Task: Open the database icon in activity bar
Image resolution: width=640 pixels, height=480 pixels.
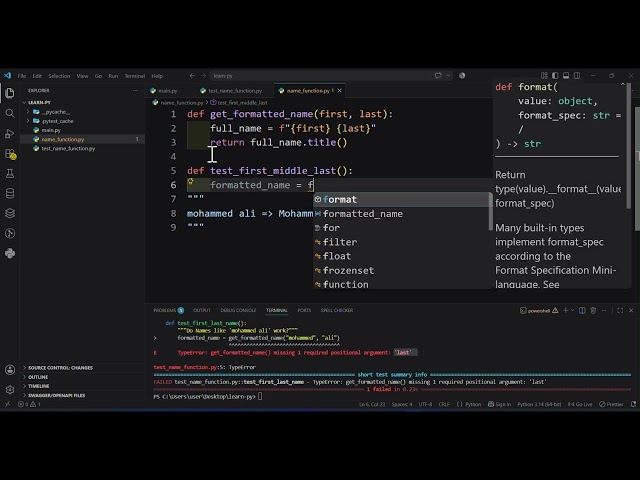Action: [10, 193]
